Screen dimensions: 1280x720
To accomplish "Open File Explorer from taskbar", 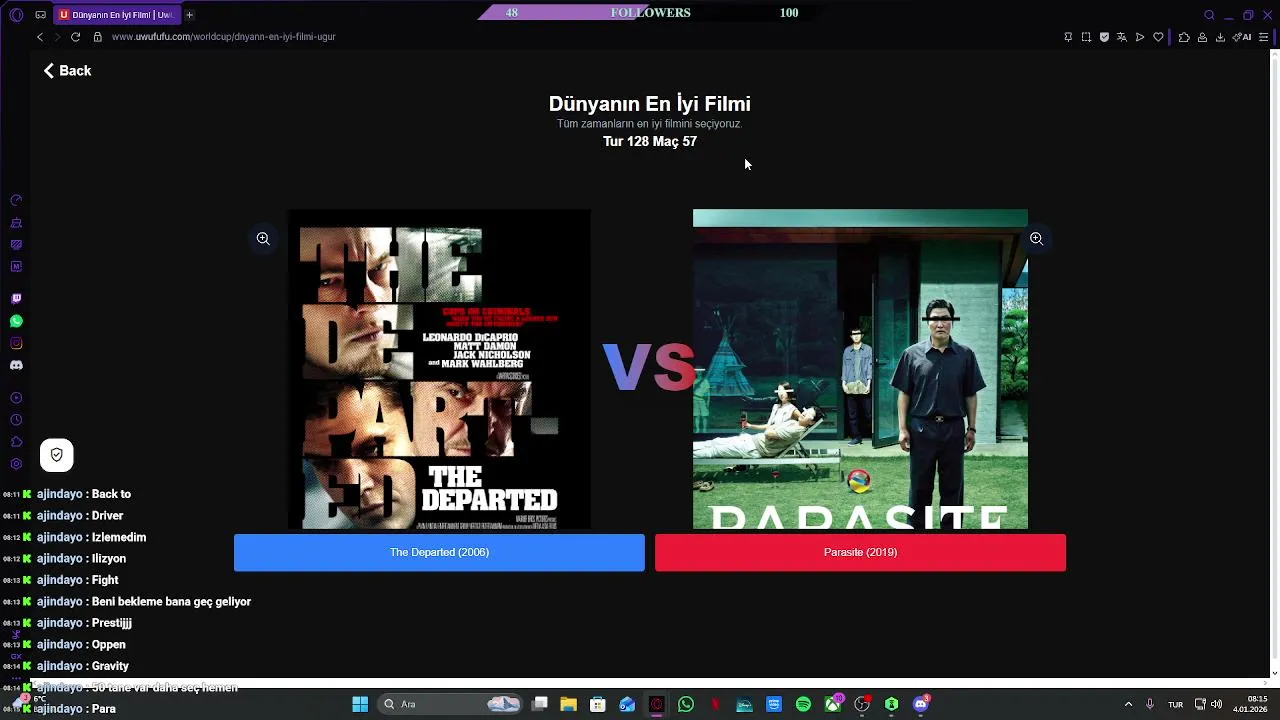I will (x=568, y=704).
